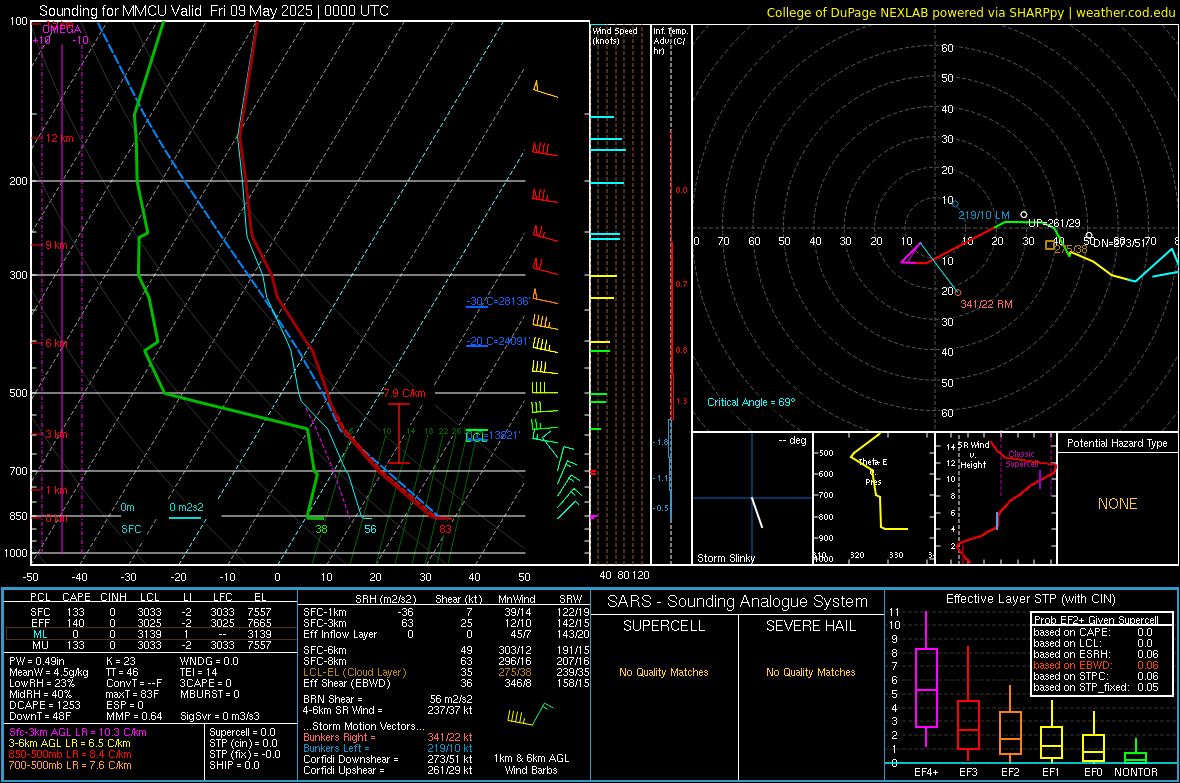The width and height of the screenshot is (1180, 783).
Task: Click the "SHIP = 0.0" value
Action: click(234, 765)
